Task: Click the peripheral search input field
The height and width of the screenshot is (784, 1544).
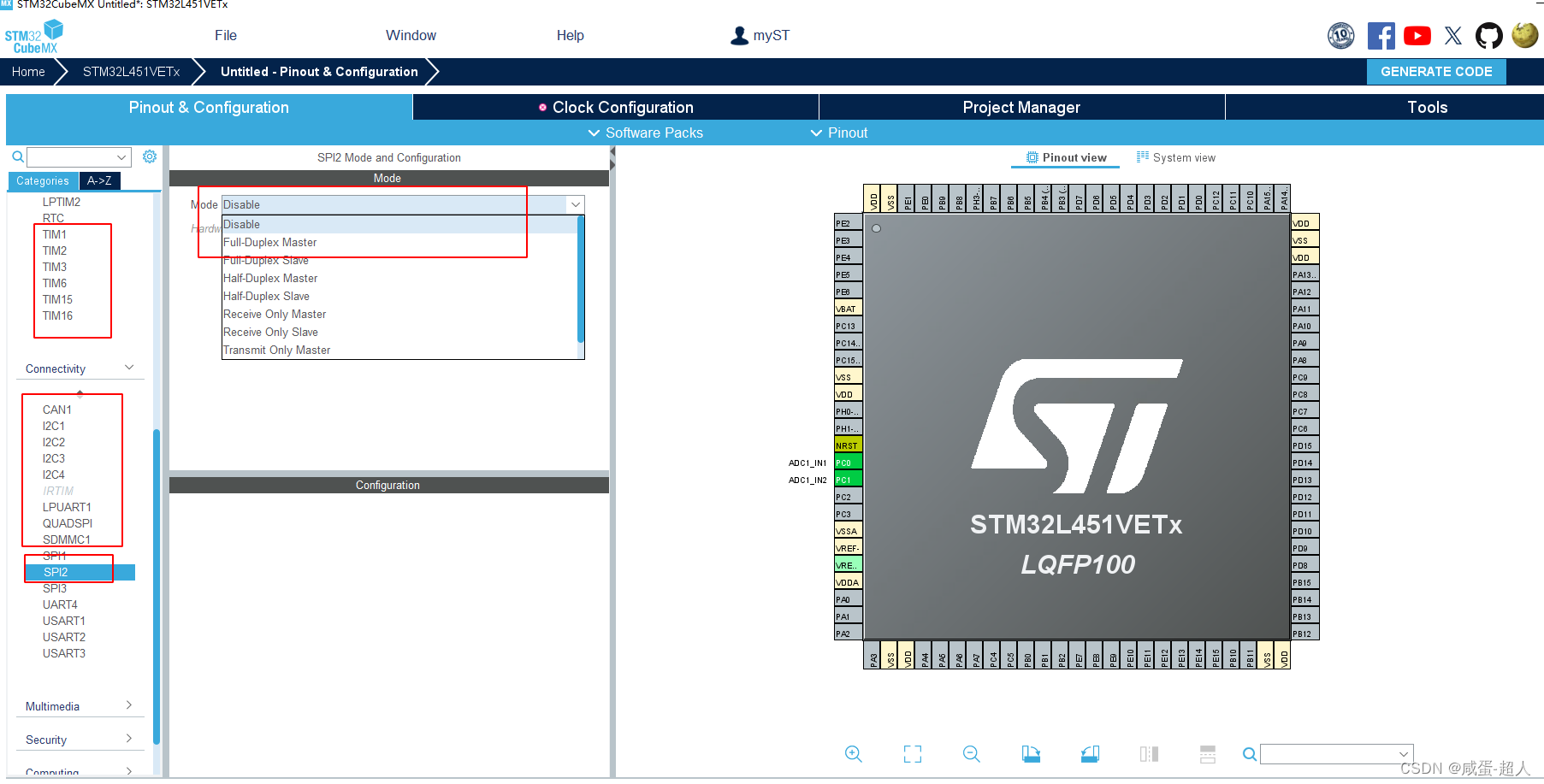Action: click(x=71, y=157)
